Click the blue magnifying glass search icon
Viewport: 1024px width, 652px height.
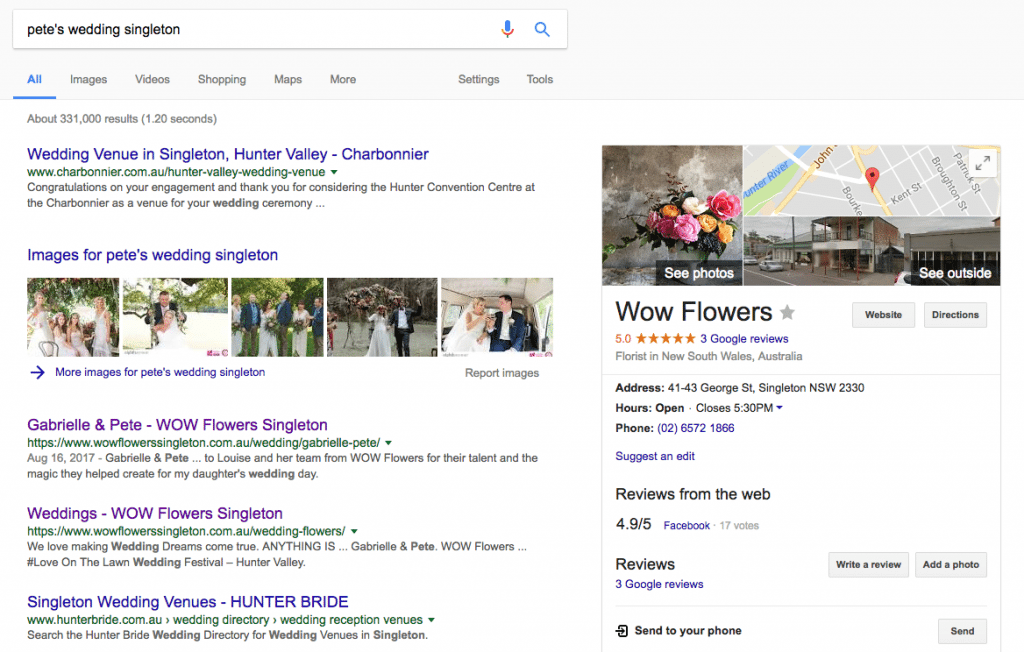click(x=542, y=29)
